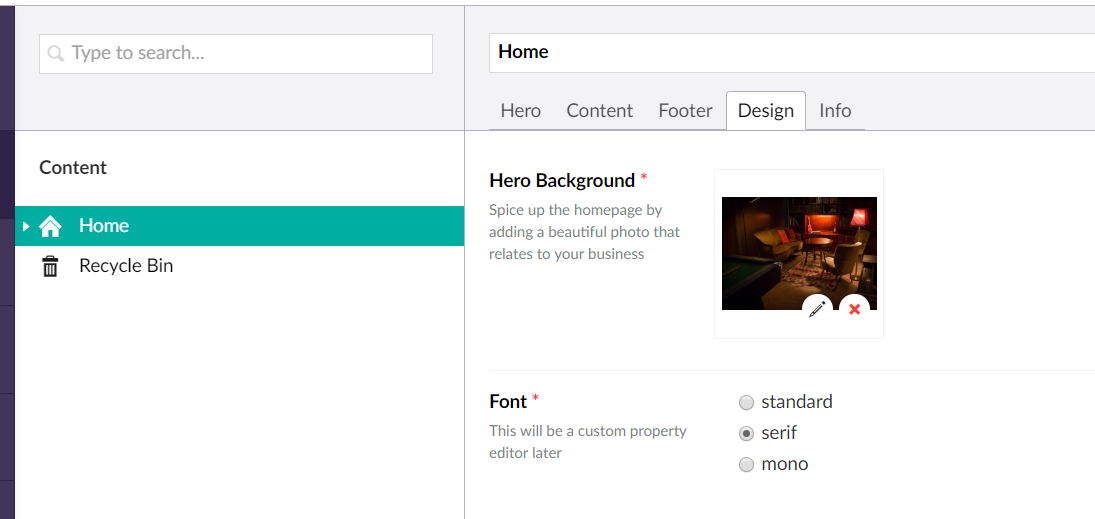Open the Info tab
This screenshot has height=519, width=1095.
[835, 111]
